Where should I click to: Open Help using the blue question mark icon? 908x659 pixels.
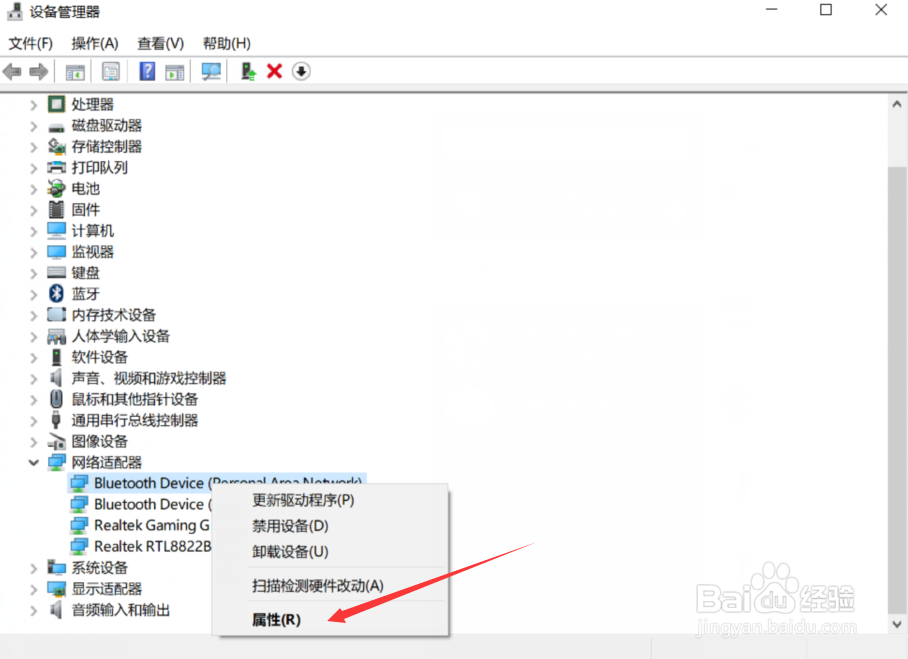(x=145, y=71)
